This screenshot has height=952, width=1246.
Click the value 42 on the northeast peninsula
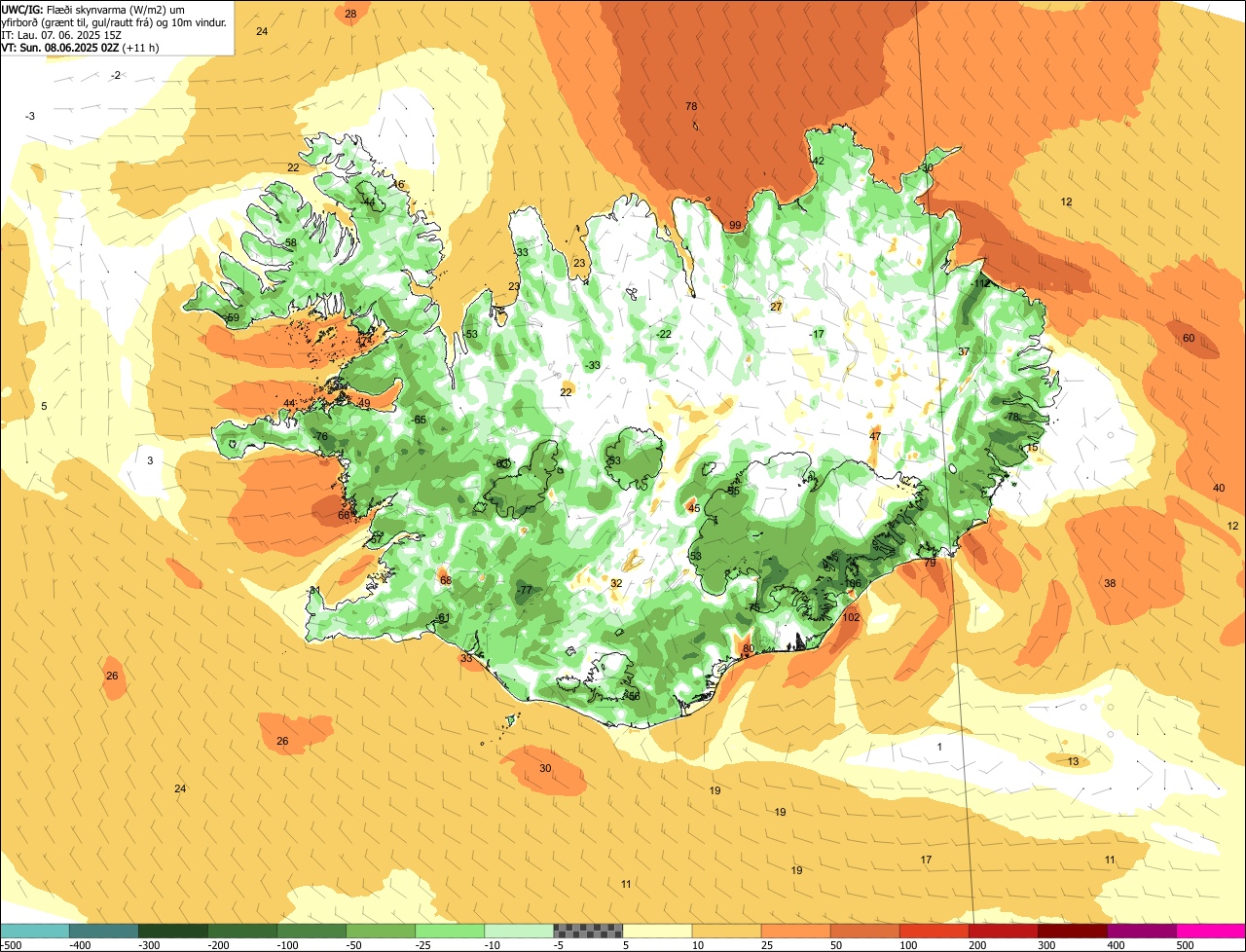pyautogui.click(x=818, y=162)
